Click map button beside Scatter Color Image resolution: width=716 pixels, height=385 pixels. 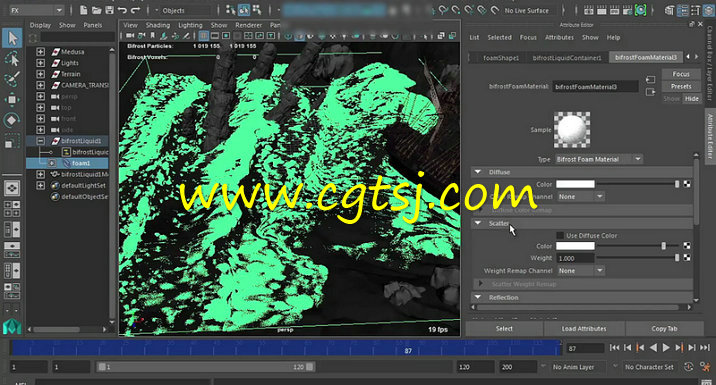pyautogui.click(x=687, y=246)
